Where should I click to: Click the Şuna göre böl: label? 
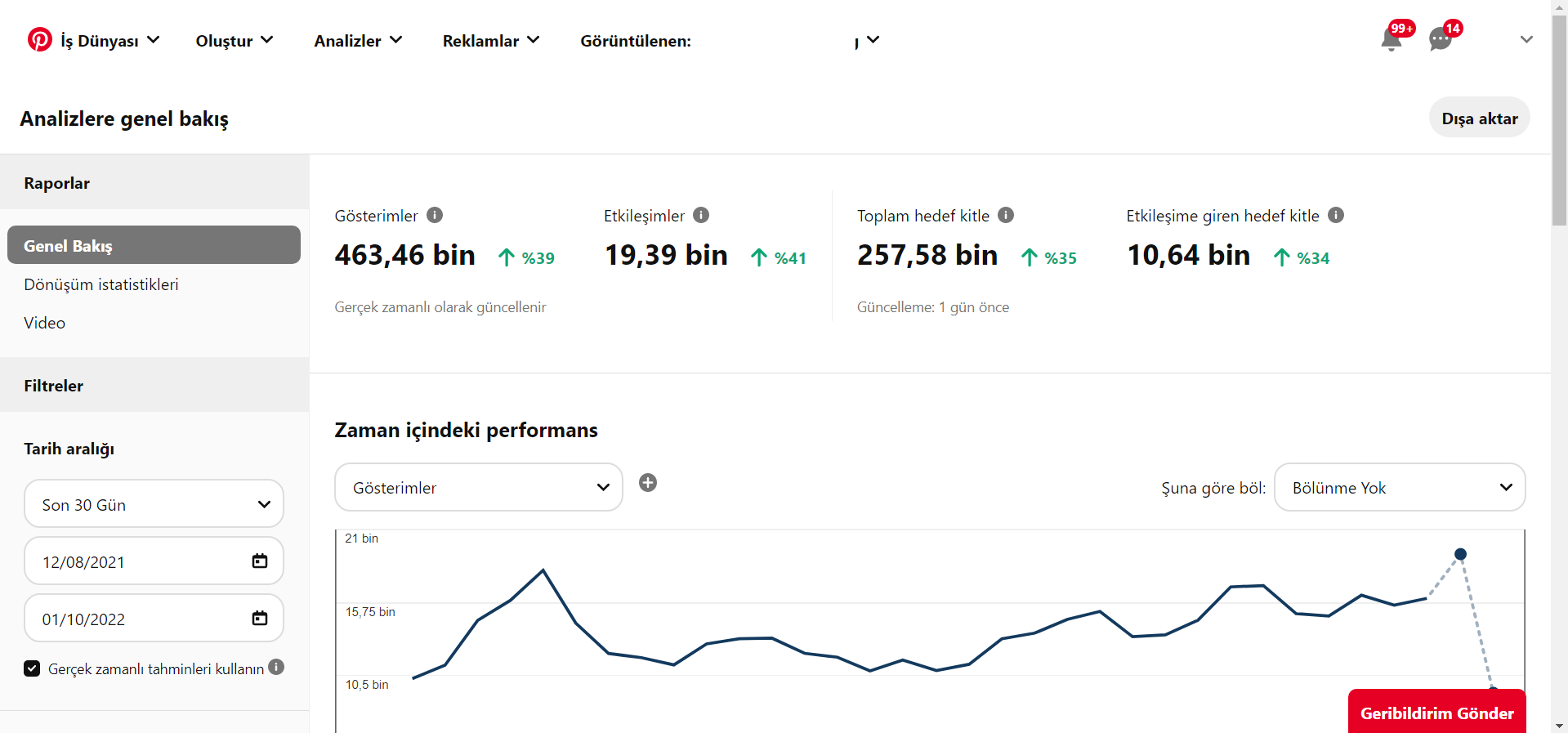(x=1213, y=488)
